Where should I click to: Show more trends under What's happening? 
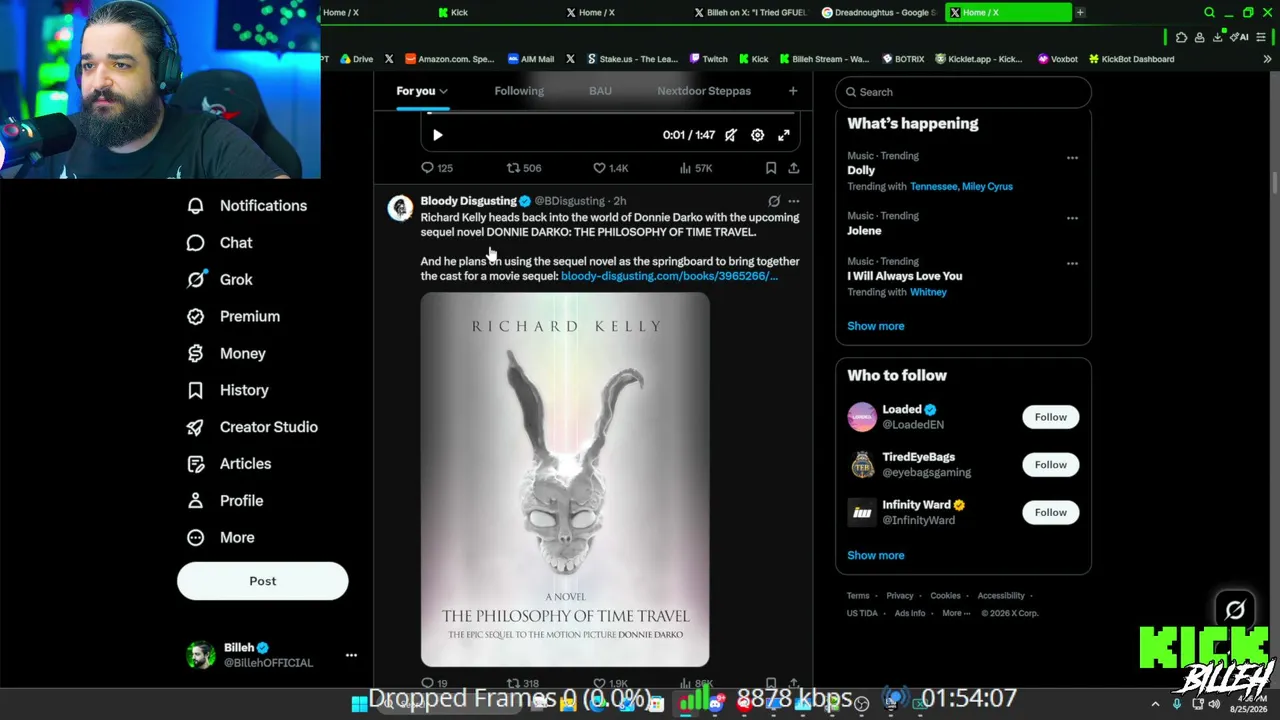click(875, 326)
